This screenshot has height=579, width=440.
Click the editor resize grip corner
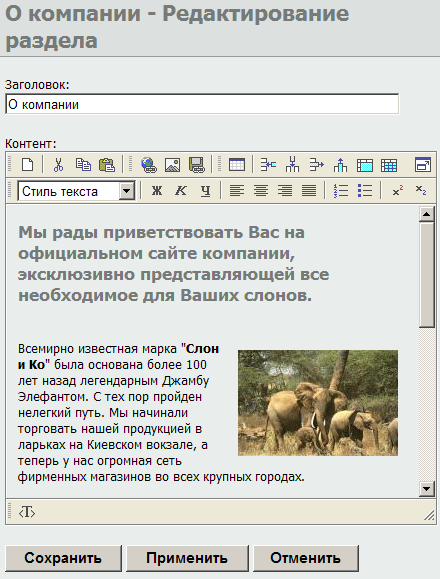click(429, 515)
